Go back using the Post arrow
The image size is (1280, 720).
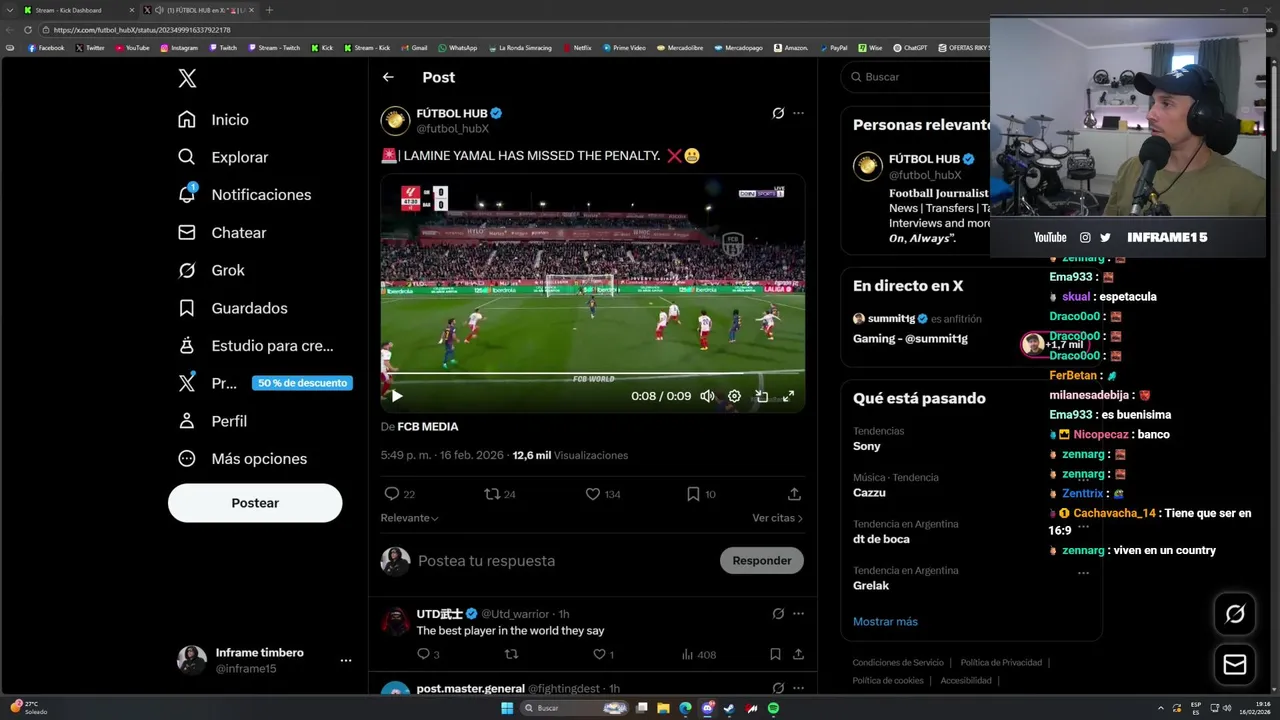pyautogui.click(x=388, y=77)
